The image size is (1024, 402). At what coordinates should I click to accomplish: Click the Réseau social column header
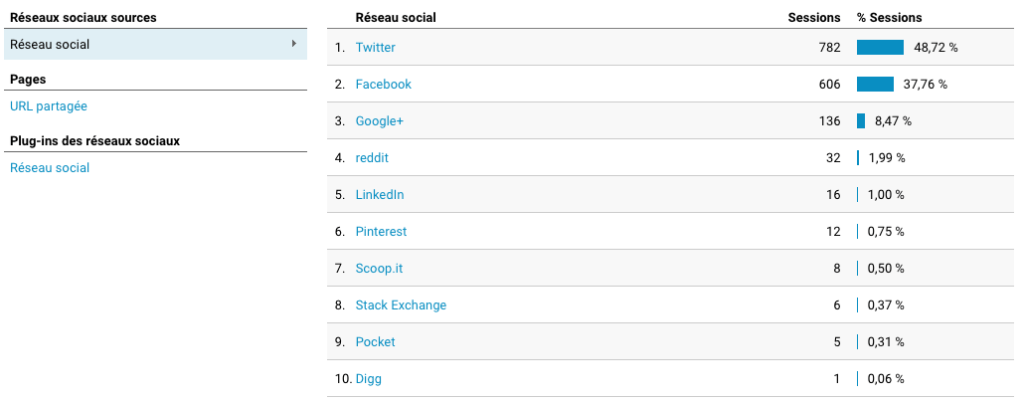click(x=395, y=18)
